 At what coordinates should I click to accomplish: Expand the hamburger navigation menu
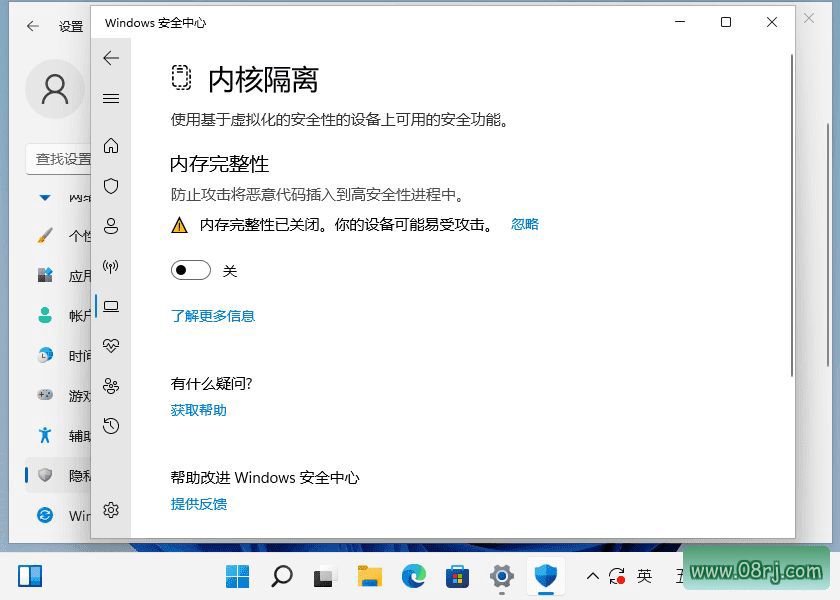click(111, 98)
